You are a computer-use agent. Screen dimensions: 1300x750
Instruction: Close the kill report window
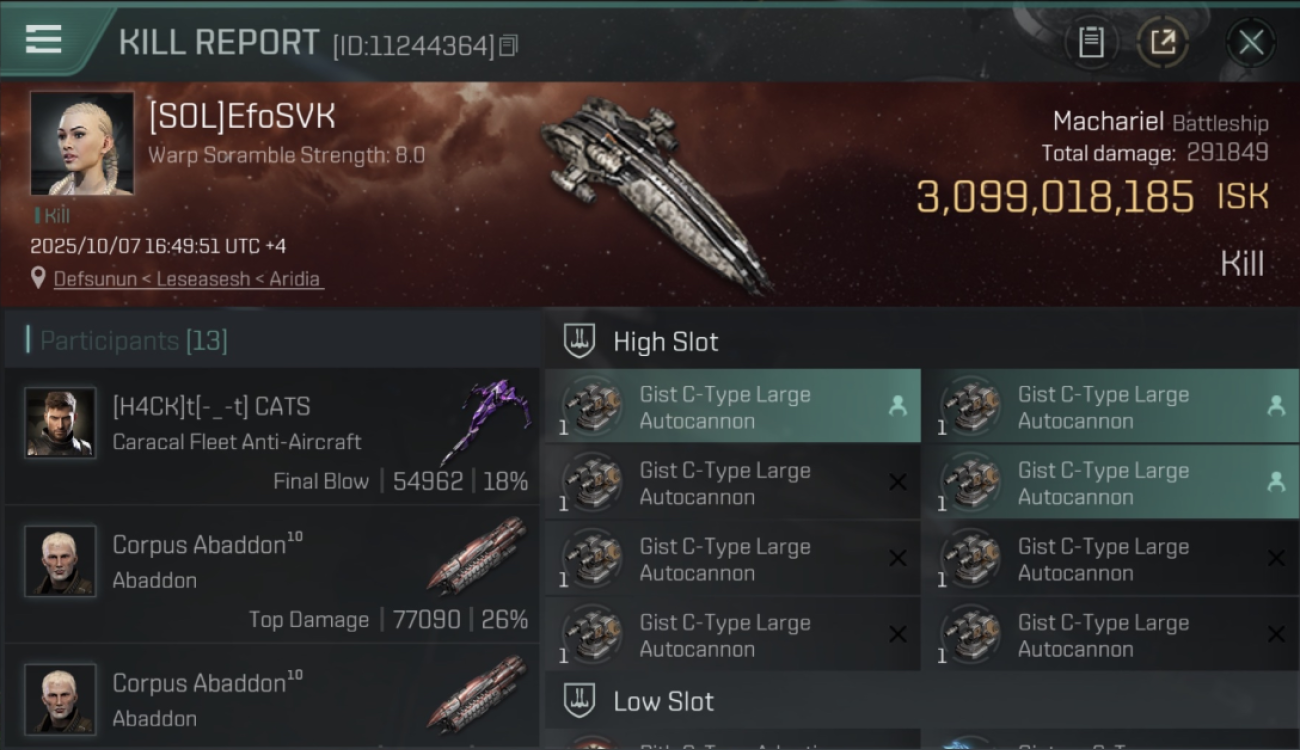(x=1250, y=43)
